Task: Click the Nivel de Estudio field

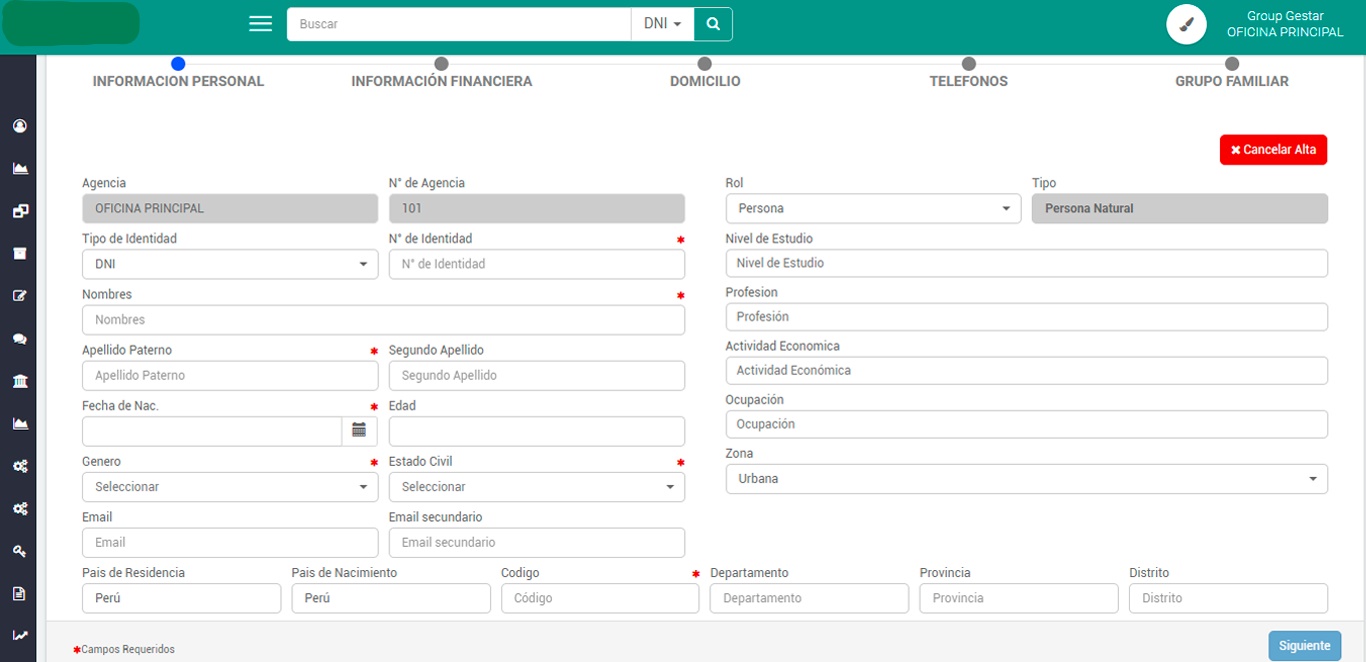Action: point(1027,263)
